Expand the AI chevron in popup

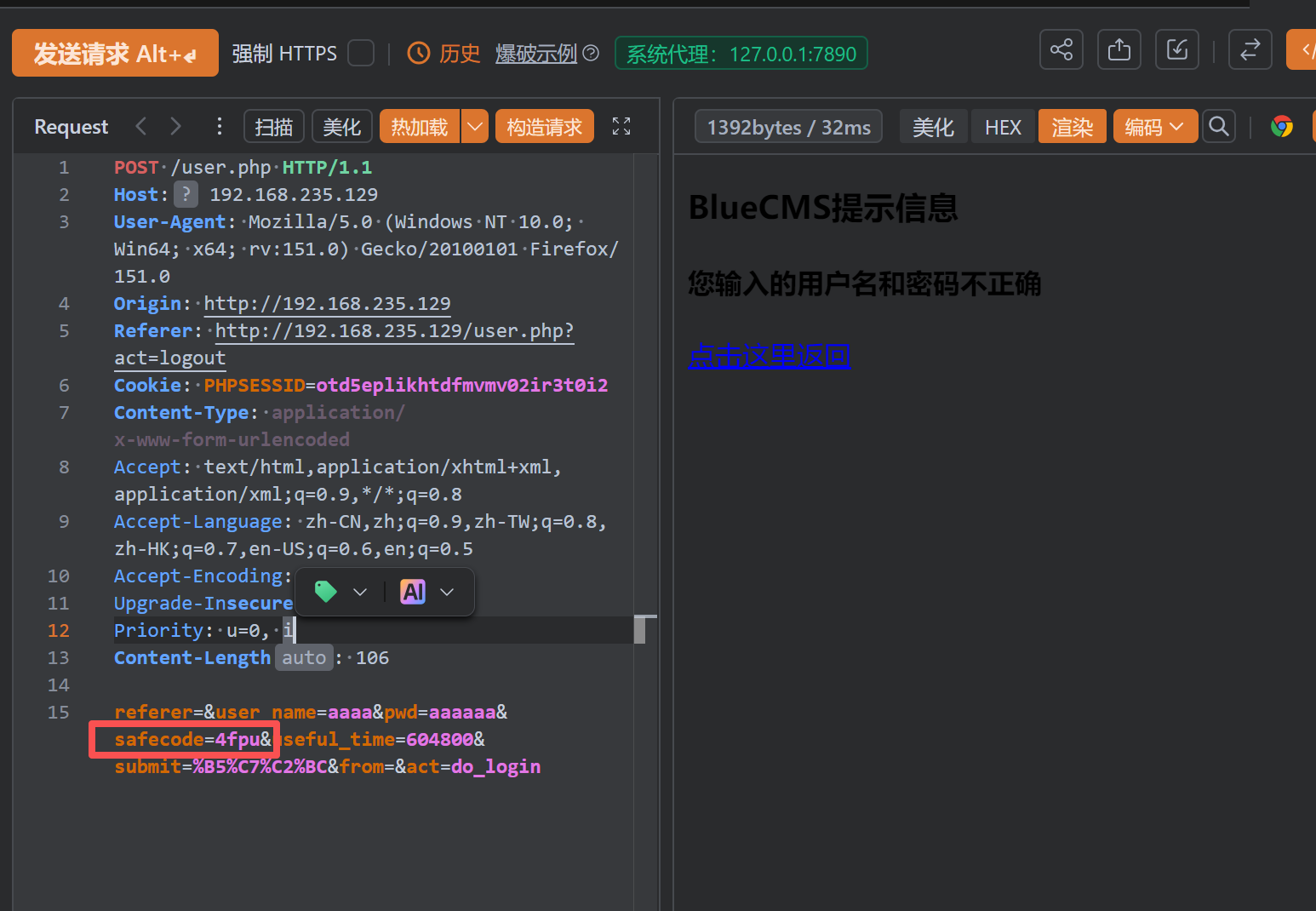(x=447, y=592)
